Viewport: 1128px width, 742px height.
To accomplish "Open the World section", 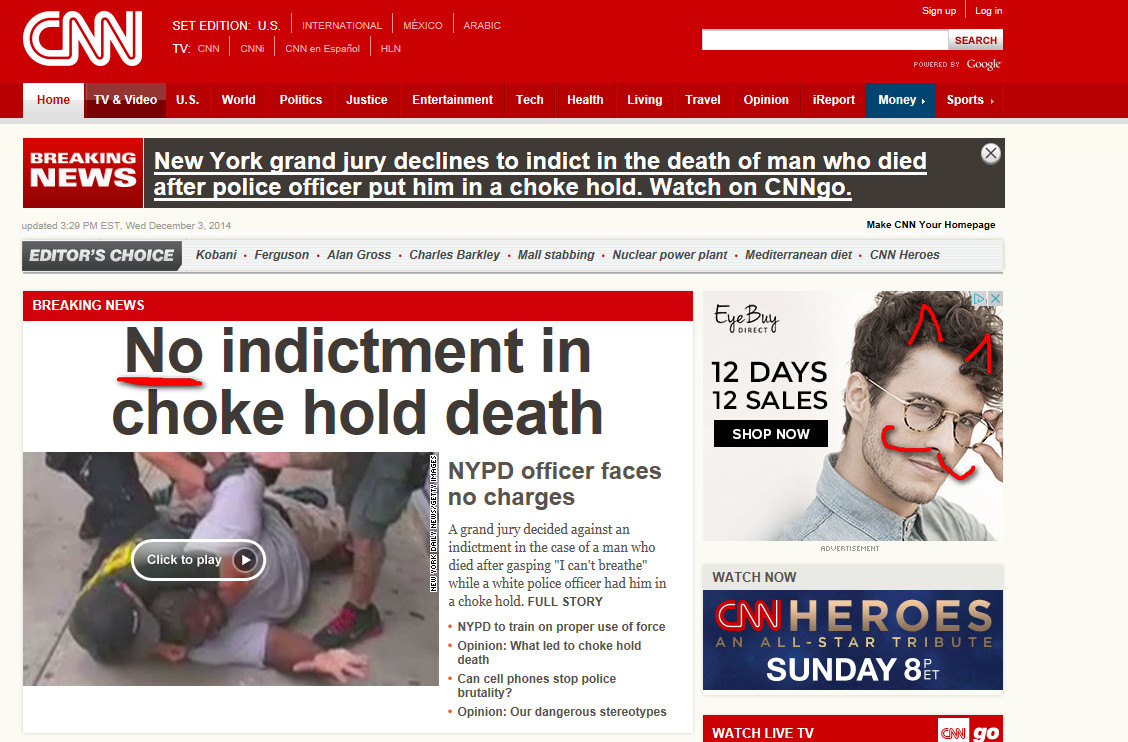I will 238,100.
